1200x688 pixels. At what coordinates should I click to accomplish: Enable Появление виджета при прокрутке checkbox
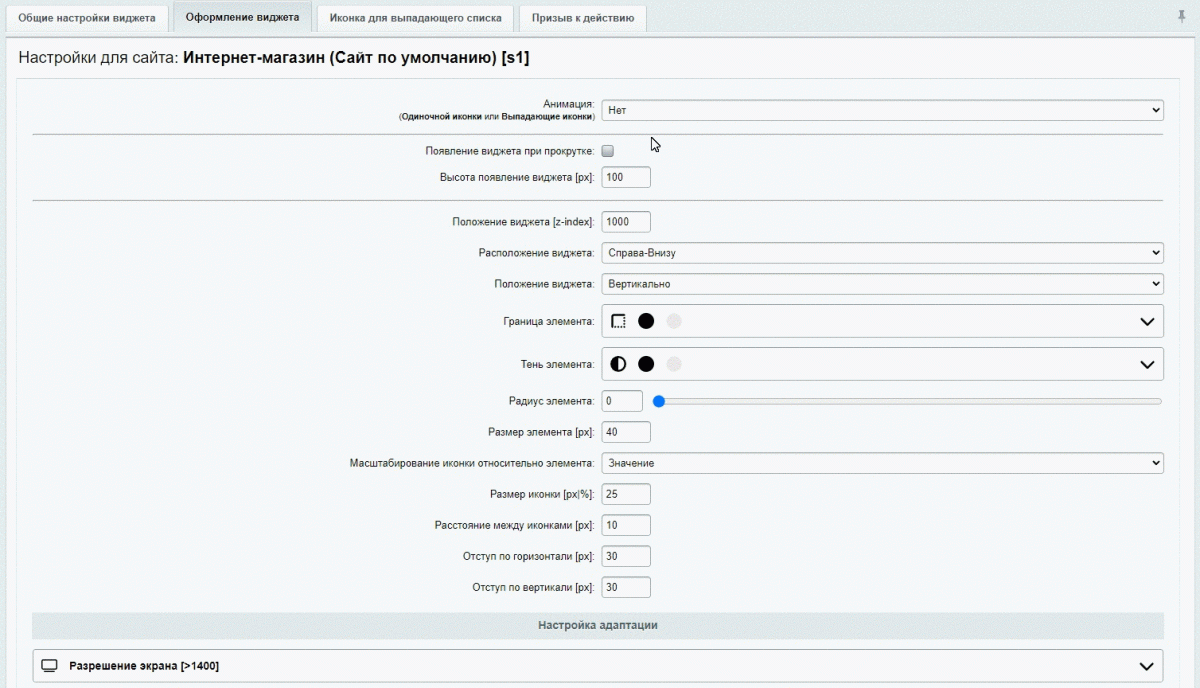pyautogui.click(x=607, y=151)
